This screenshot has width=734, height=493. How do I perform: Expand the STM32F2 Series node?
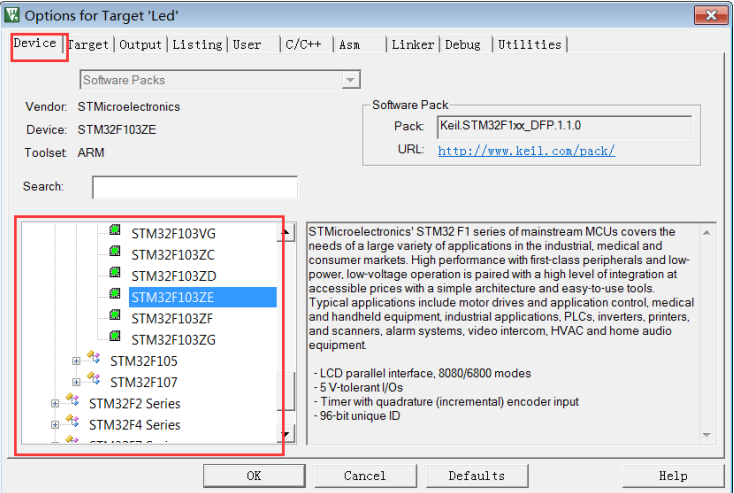[55, 404]
